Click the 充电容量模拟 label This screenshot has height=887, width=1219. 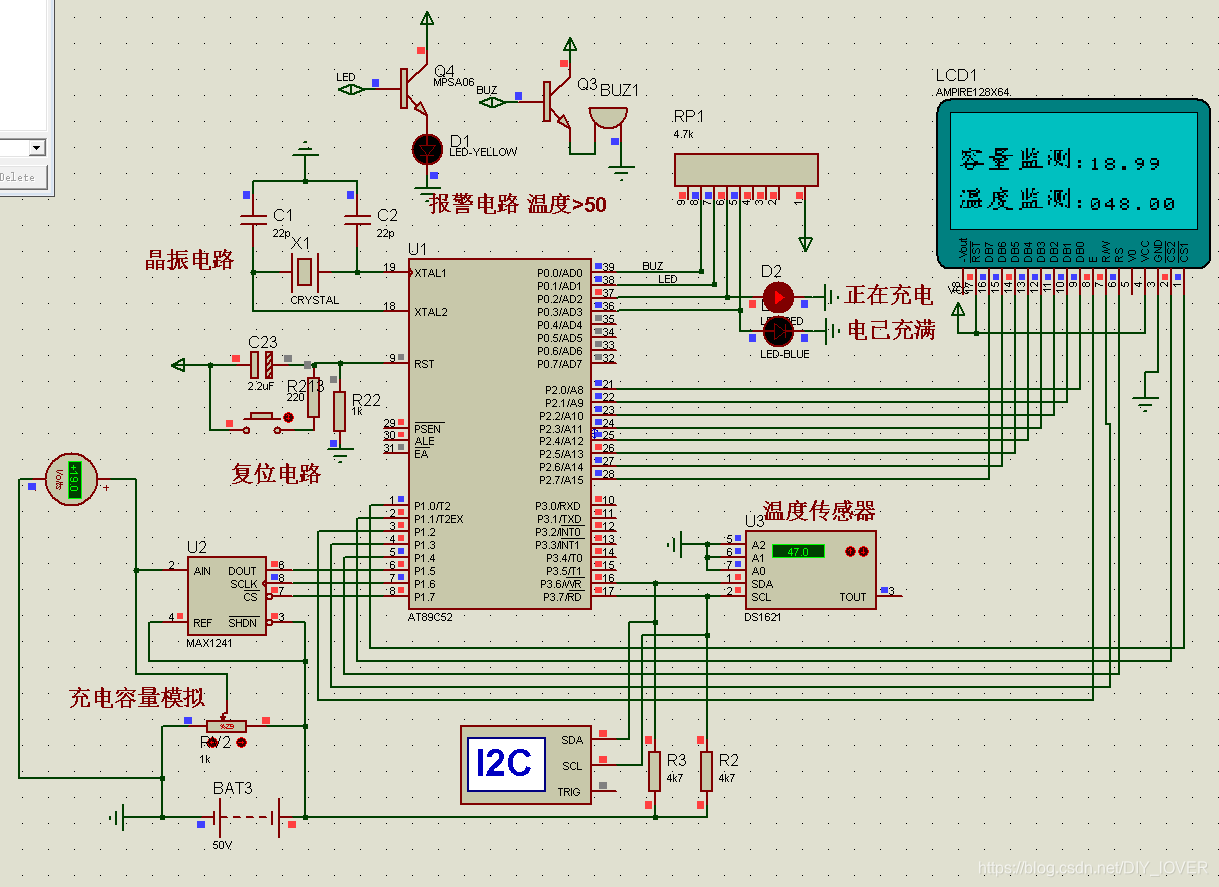[x=136, y=698]
